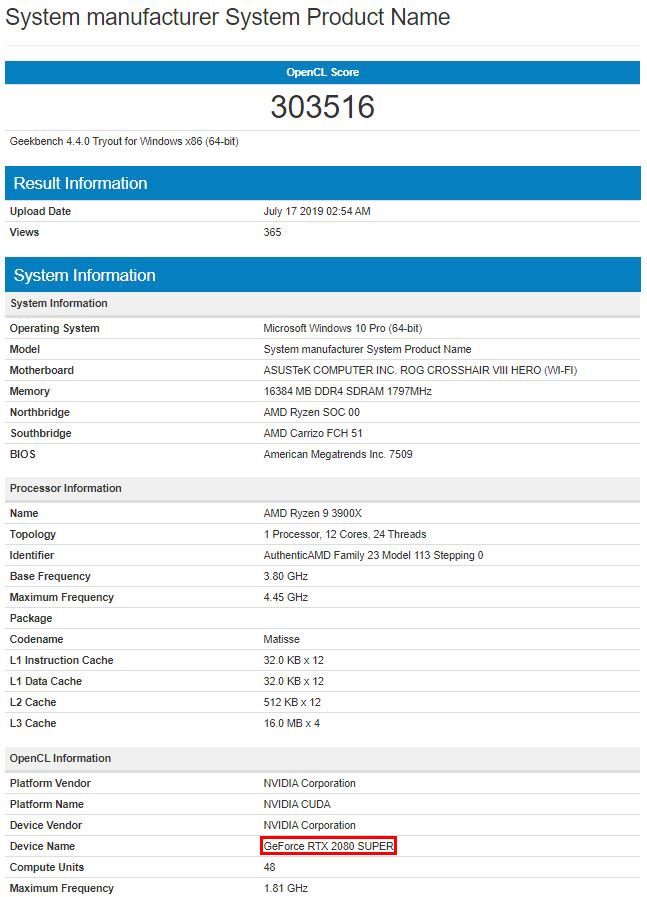Select the Device Vendor label
Image resolution: width=647 pixels, height=897 pixels.
(46, 825)
